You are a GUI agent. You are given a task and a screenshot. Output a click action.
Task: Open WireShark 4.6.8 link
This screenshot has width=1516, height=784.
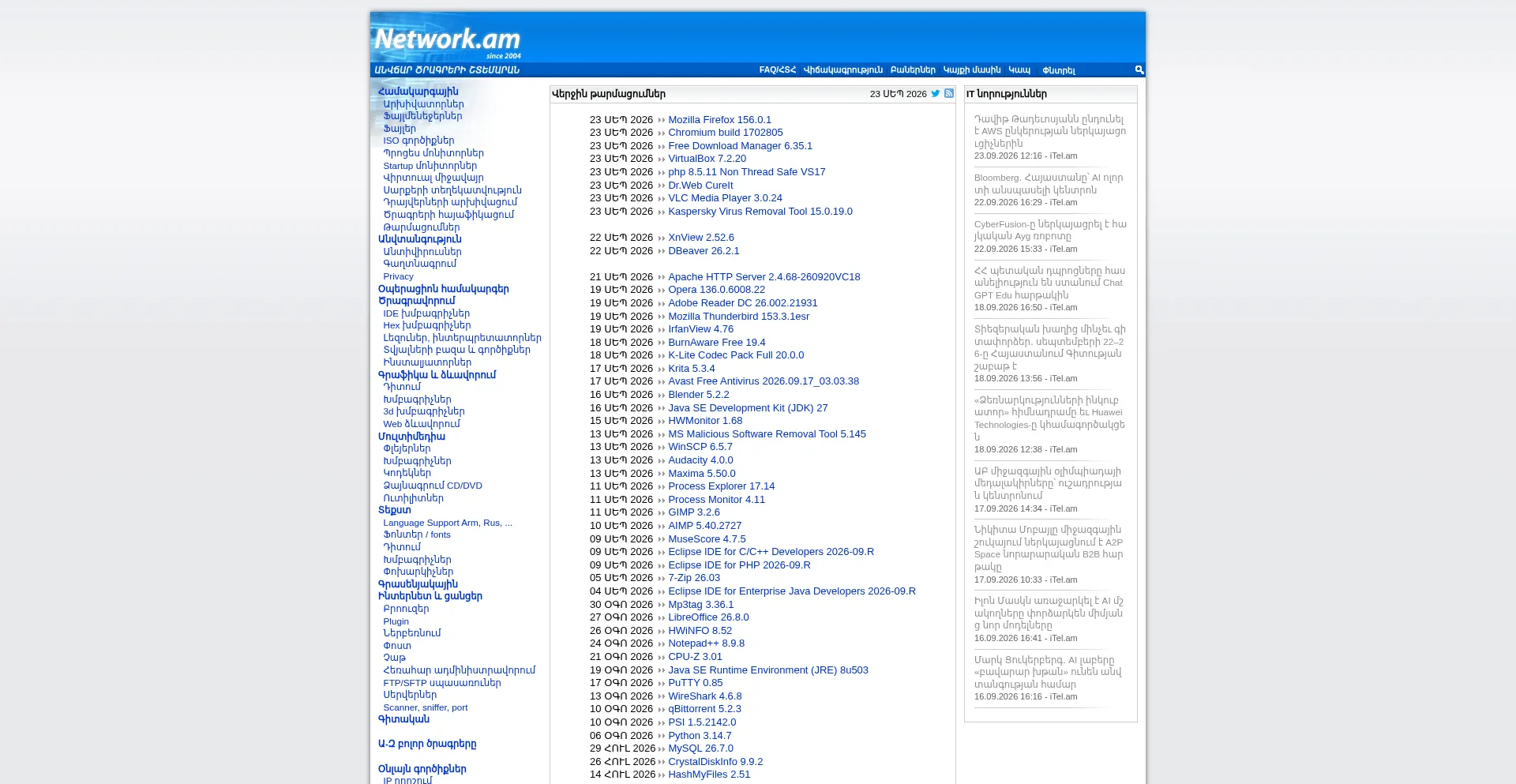coord(705,696)
